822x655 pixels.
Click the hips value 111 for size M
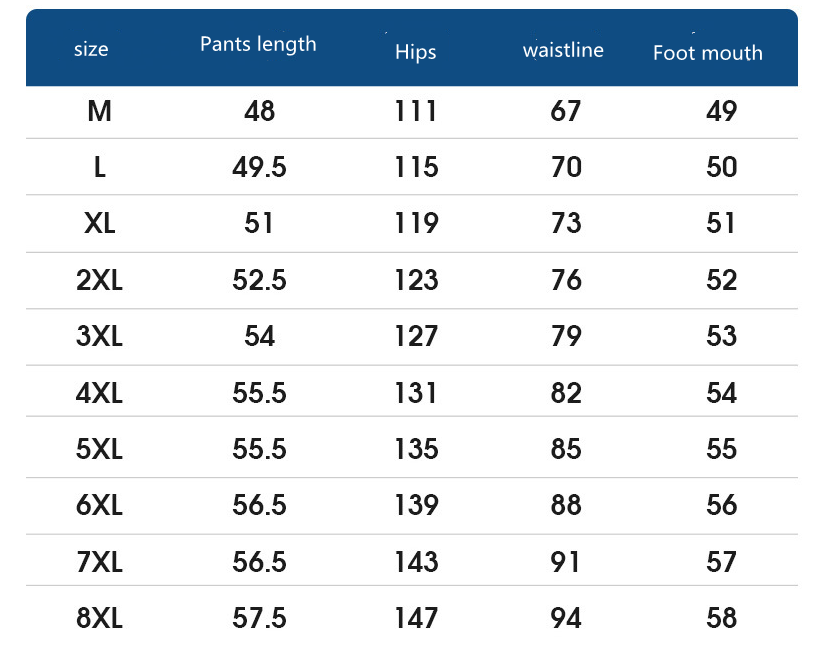point(416,111)
